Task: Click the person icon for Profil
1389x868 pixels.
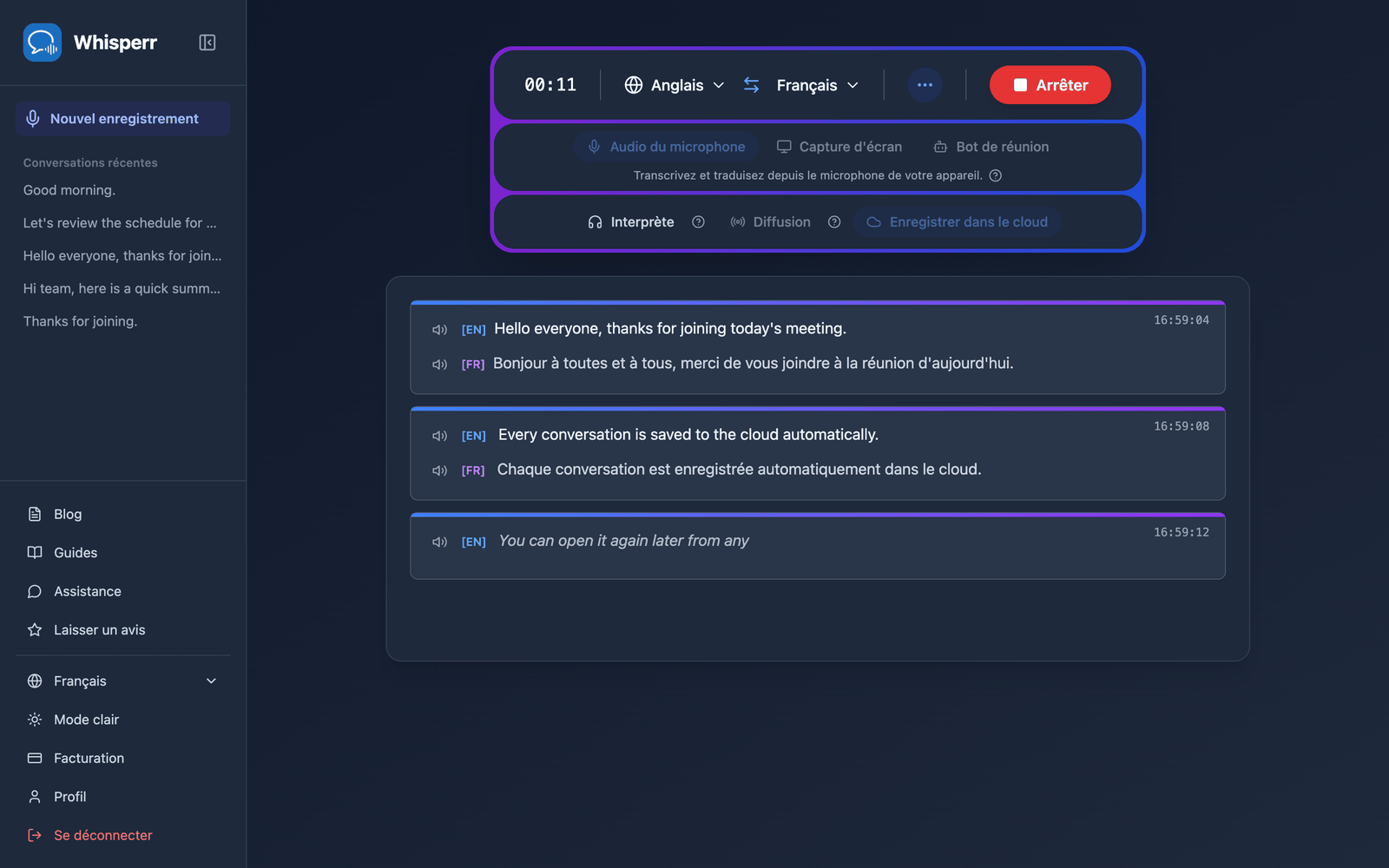Action: (x=35, y=797)
